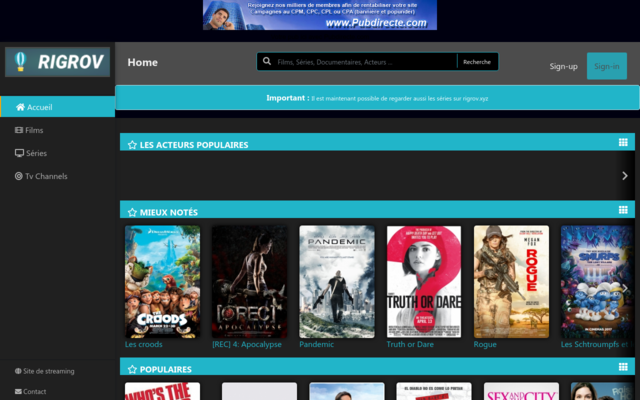
Task: Click the film icon beside Films
Action: click(19, 130)
